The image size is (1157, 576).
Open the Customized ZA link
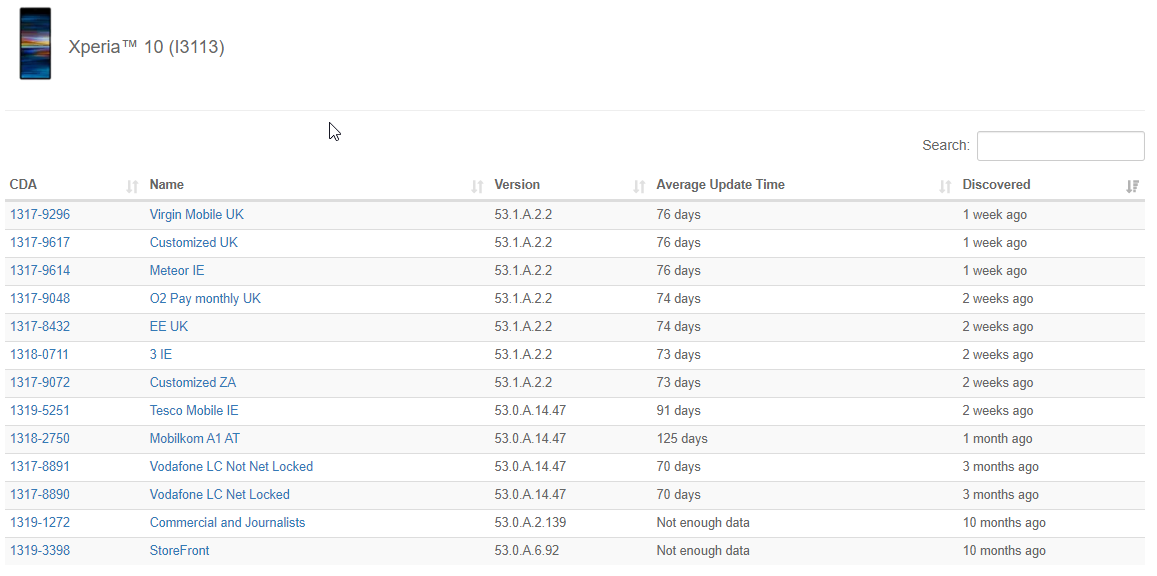point(193,383)
